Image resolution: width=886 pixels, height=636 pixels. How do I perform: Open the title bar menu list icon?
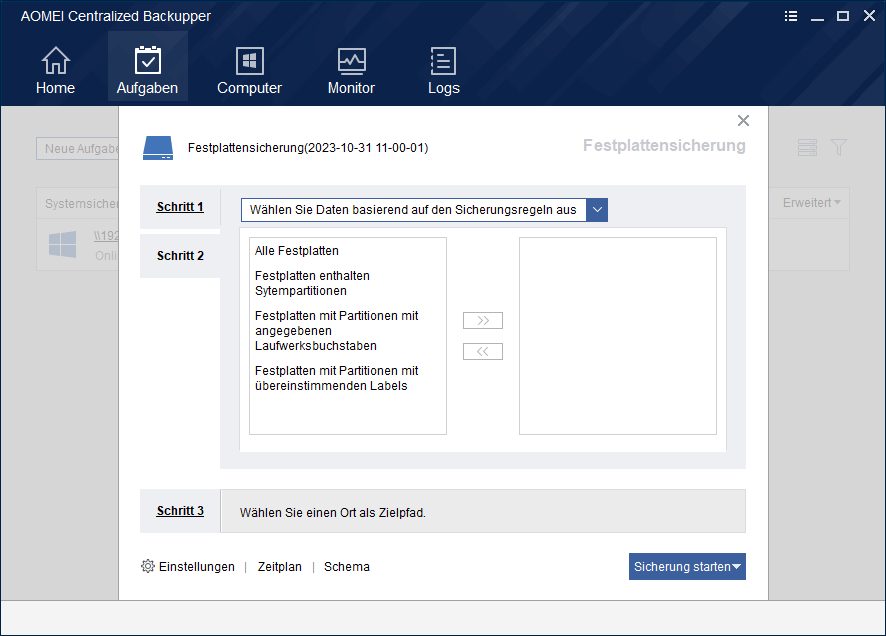point(791,16)
